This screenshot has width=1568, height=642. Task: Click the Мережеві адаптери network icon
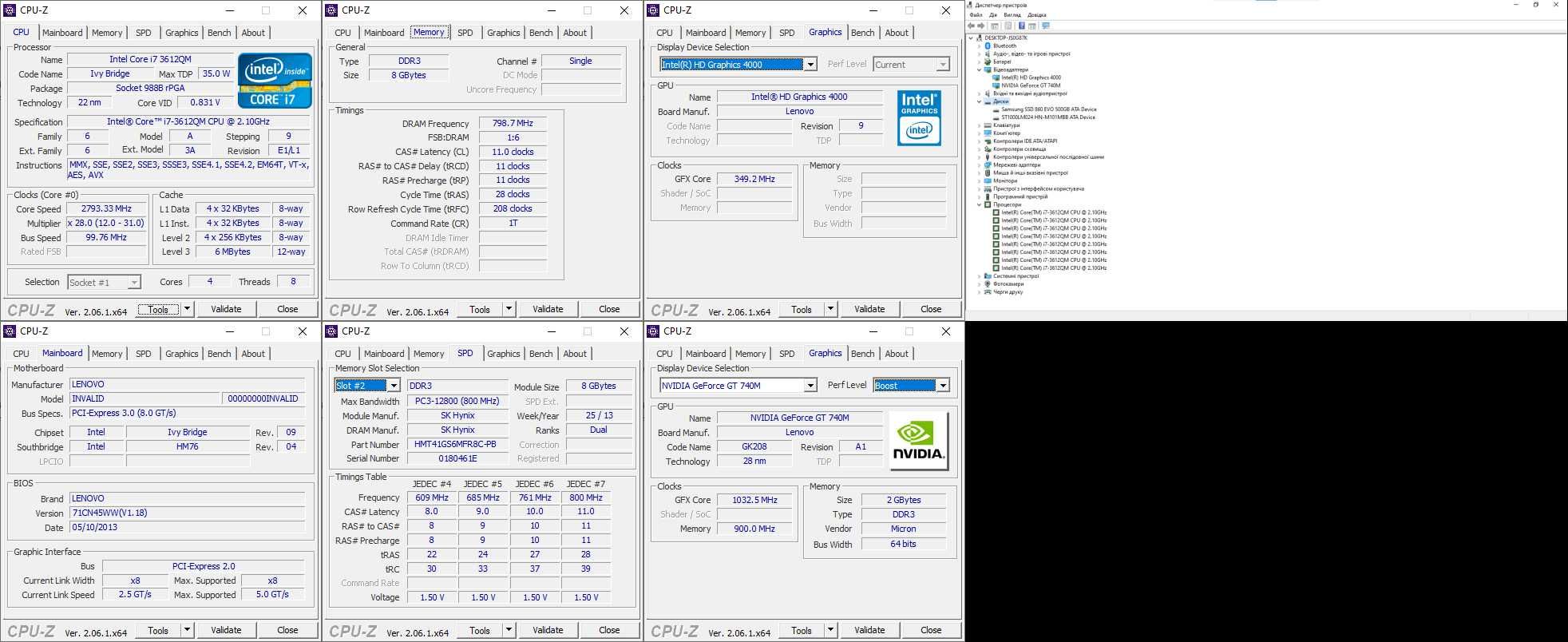click(x=988, y=164)
